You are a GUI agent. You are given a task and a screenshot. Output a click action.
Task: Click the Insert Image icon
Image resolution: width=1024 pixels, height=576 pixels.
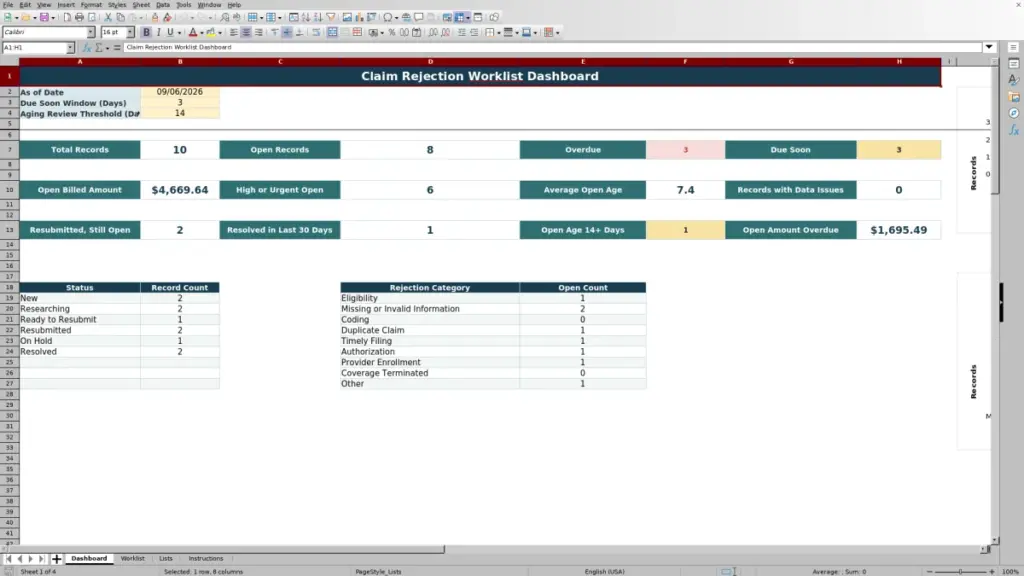[x=347, y=18]
